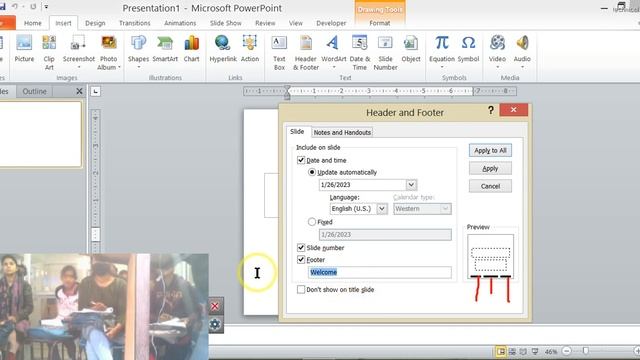The height and width of the screenshot is (360, 640).
Task: Insert a SmartArt graphic
Action: pyautogui.click(x=165, y=49)
